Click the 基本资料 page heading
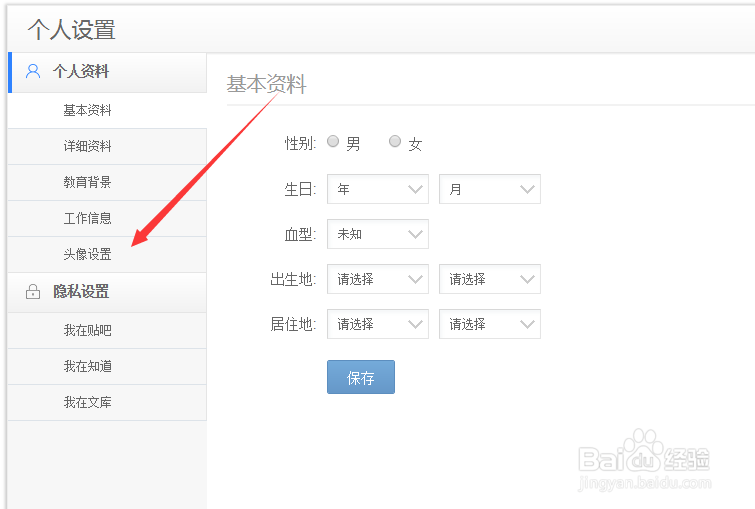 coord(266,84)
